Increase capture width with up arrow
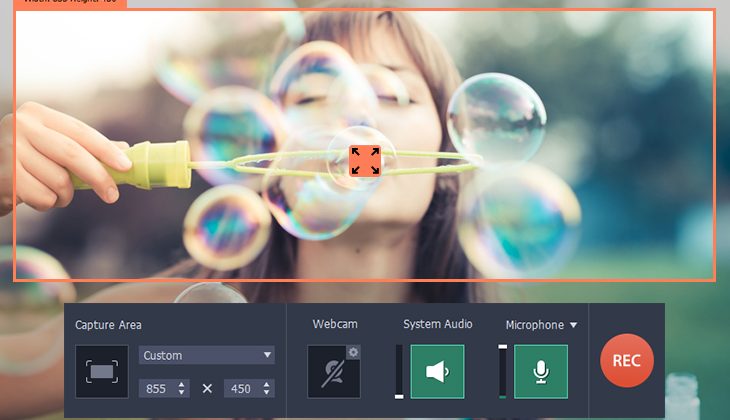The height and width of the screenshot is (420, 730). click(x=181, y=384)
